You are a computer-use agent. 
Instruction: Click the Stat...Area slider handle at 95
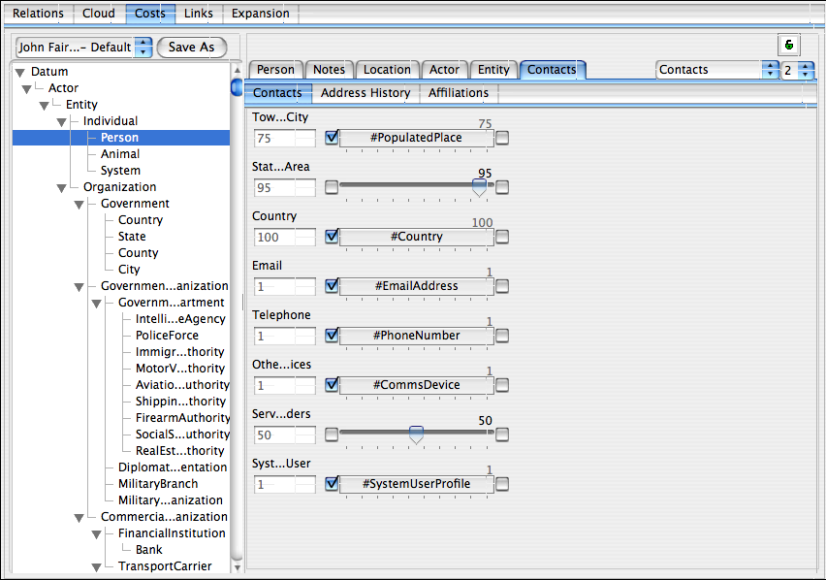479,187
